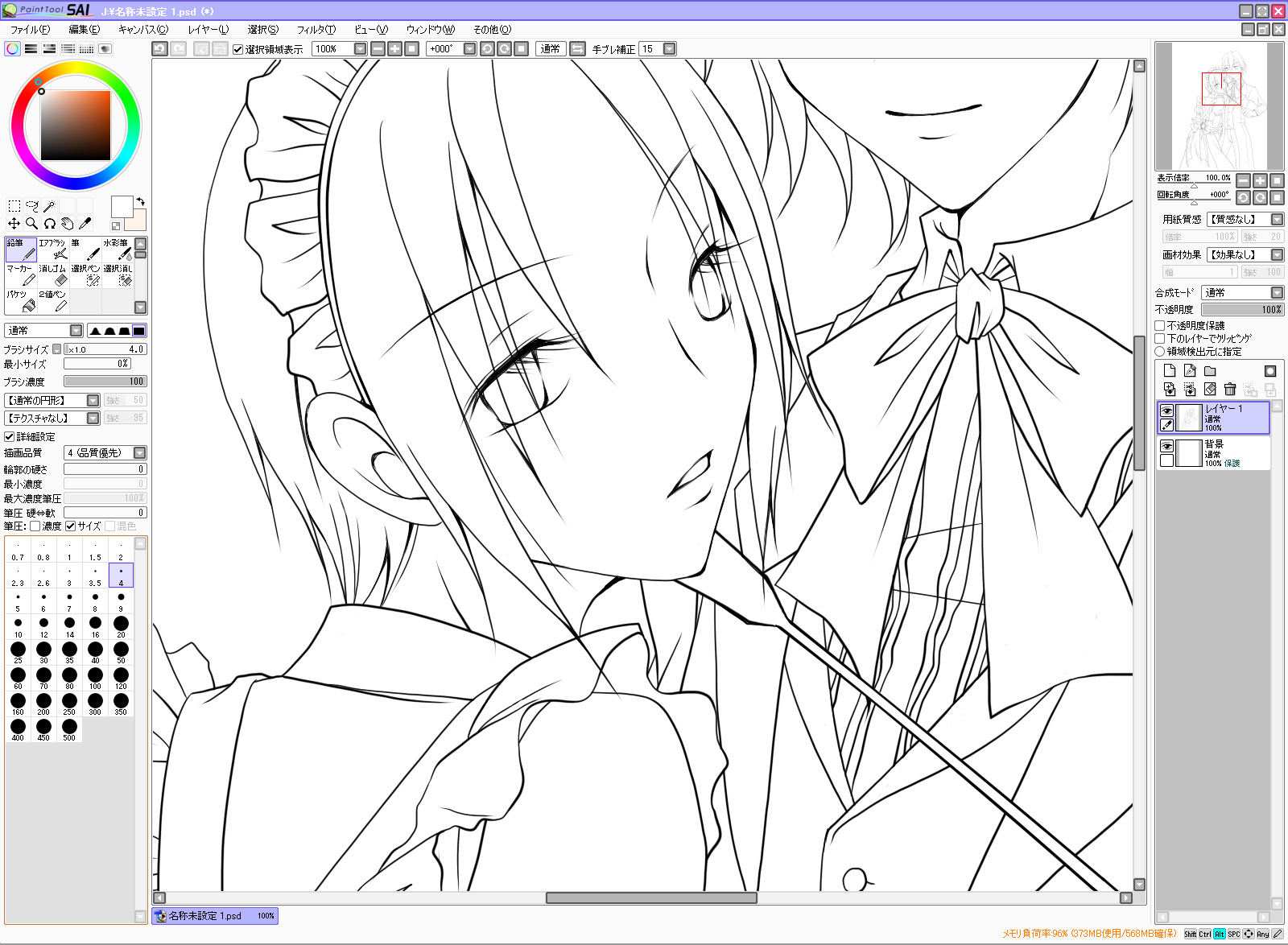Open the ウィンドウ(W) menu
Viewport: 1288px width, 945px height.
pos(431,30)
